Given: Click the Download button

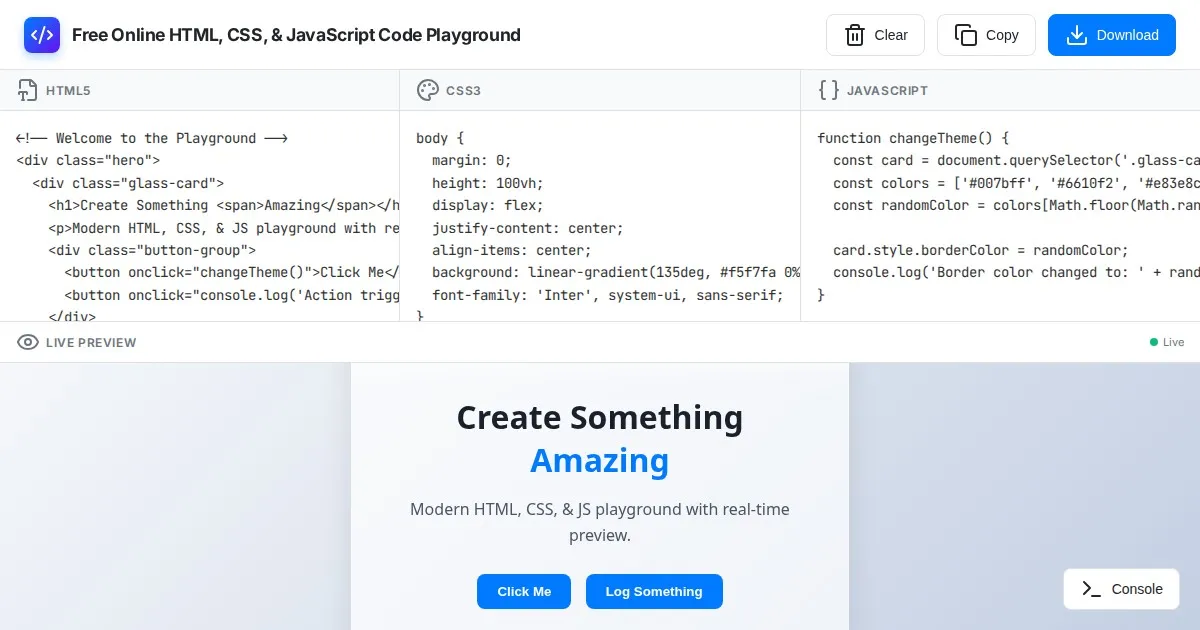Looking at the screenshot, I should pos(1111,35).
